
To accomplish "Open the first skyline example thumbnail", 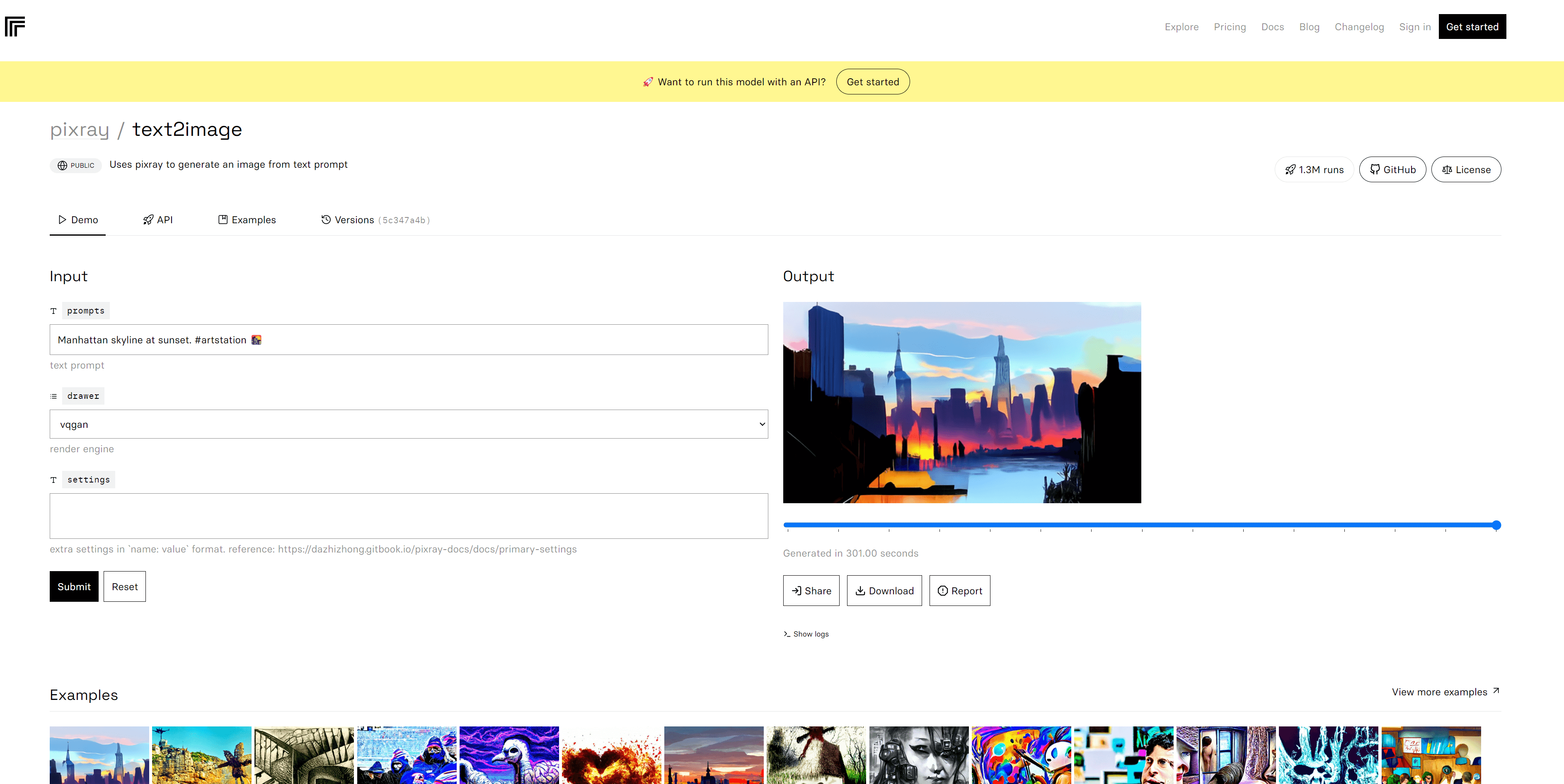I will point(99,755).
